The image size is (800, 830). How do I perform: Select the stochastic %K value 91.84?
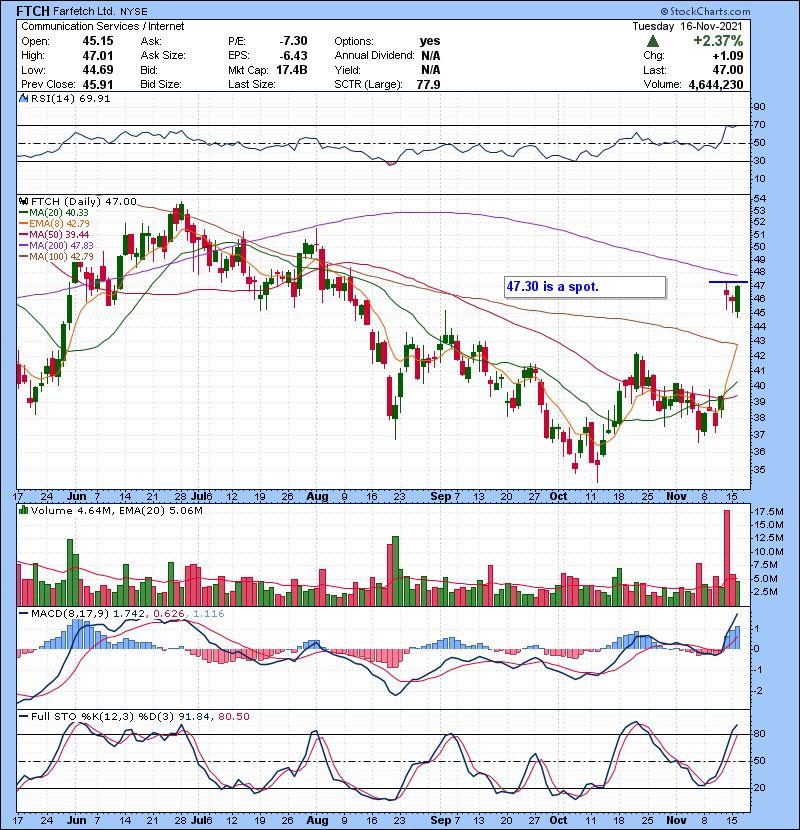[195, 716]
